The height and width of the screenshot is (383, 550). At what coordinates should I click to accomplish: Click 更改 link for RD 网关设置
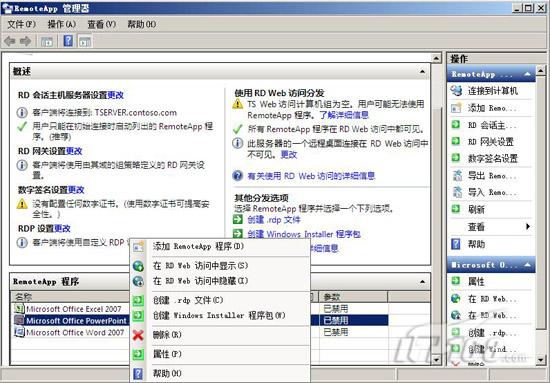click(x=74, y=151)
